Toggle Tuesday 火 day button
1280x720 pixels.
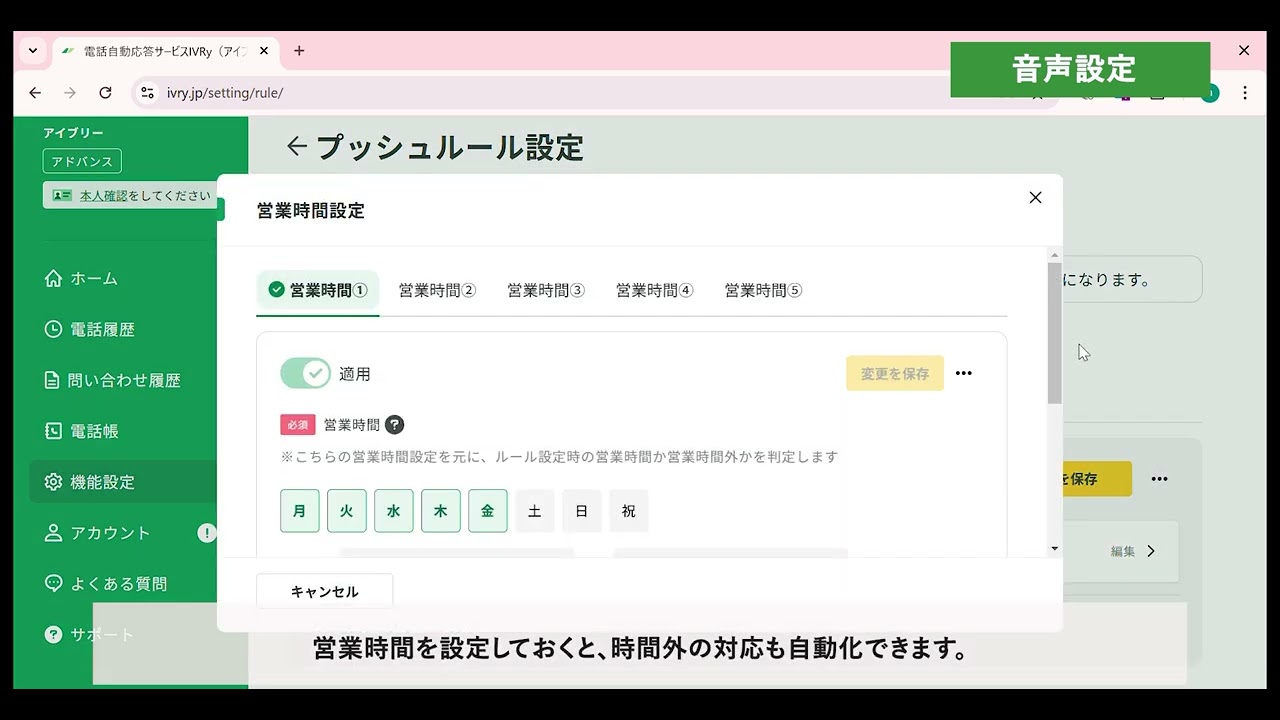point(347,511)
